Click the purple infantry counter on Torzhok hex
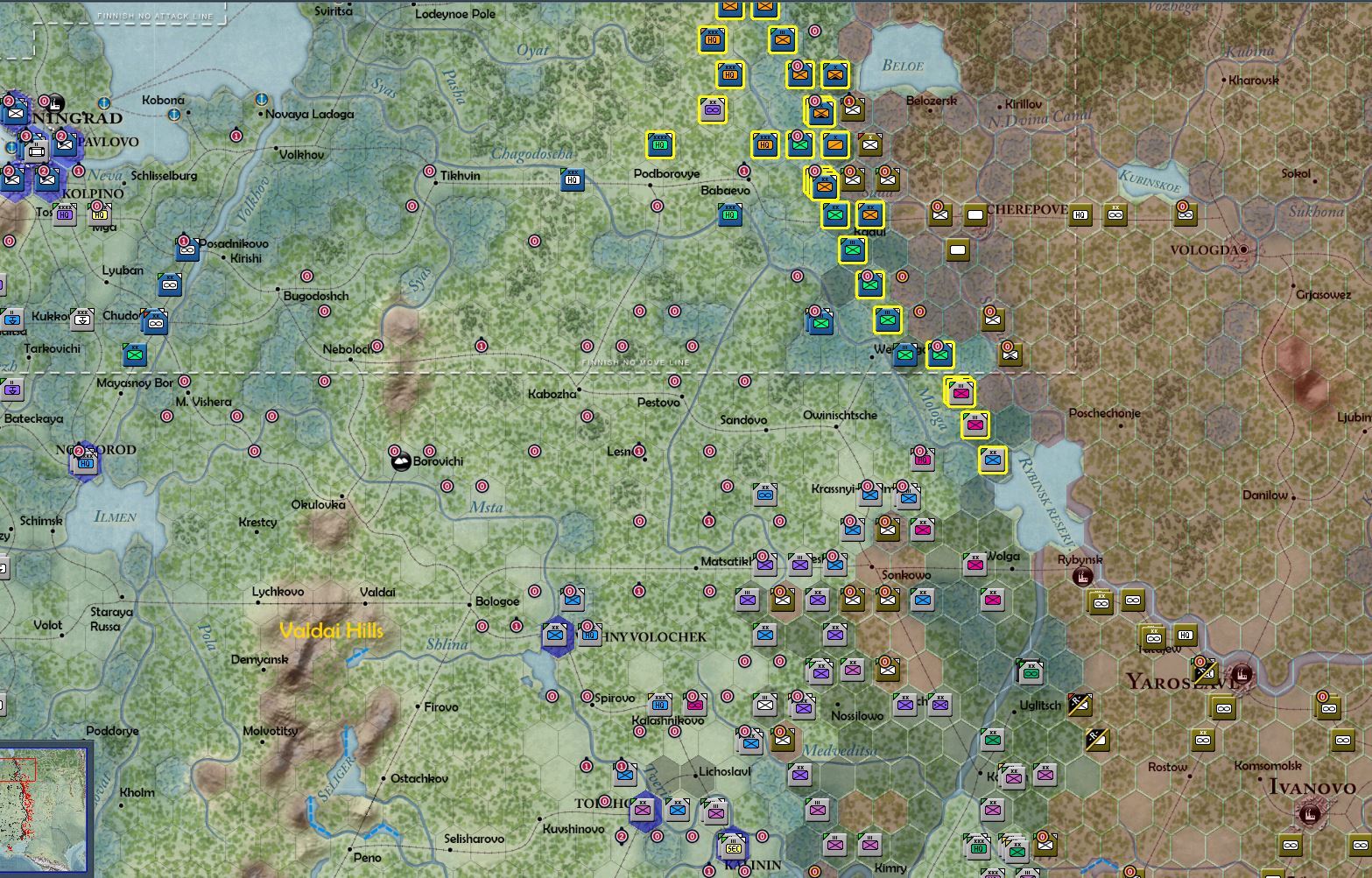The width and height of the screenshot is (1372, 878). (x=643, y=811)
